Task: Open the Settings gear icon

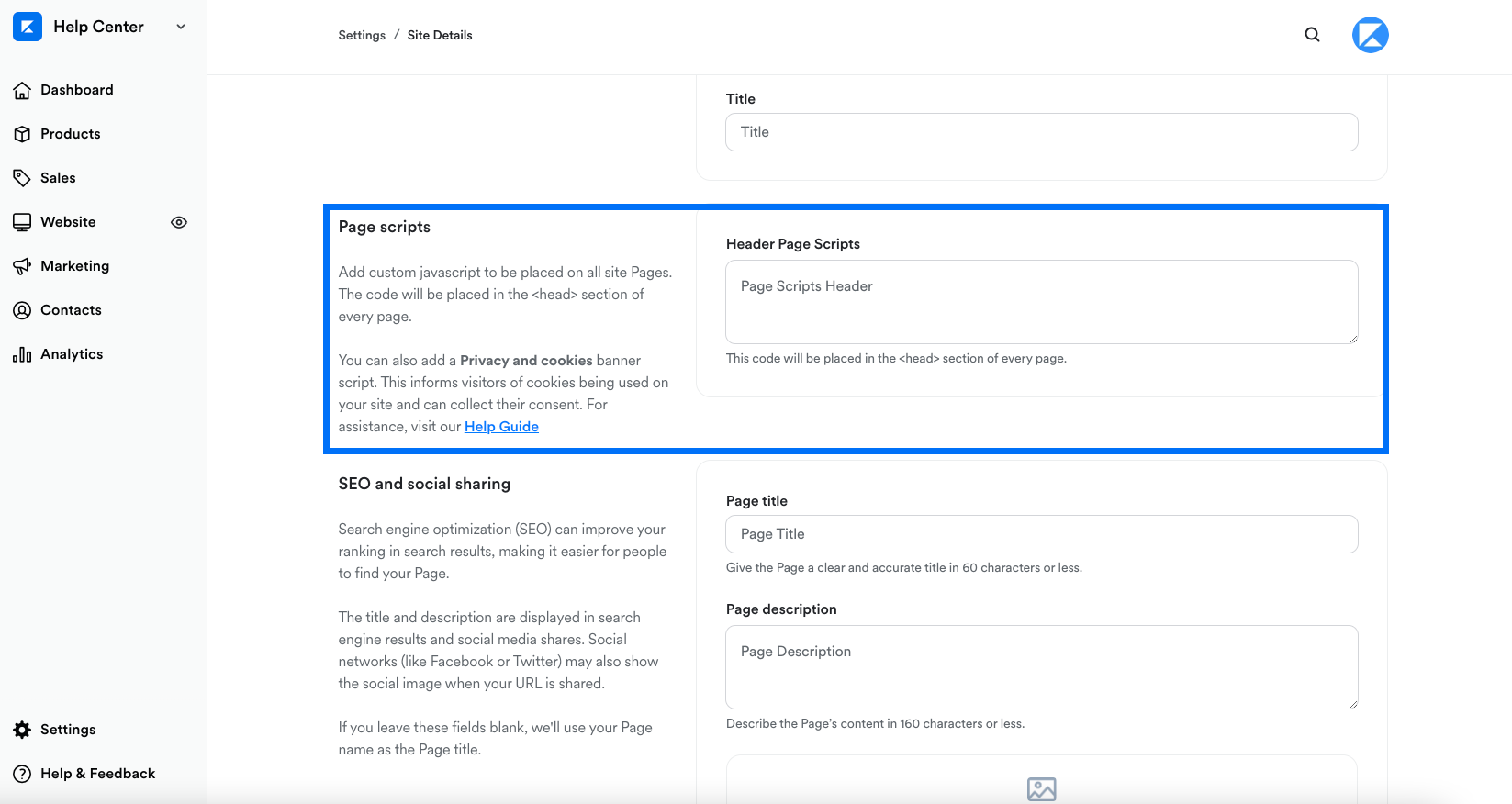Action: click(x=22, y=730)
